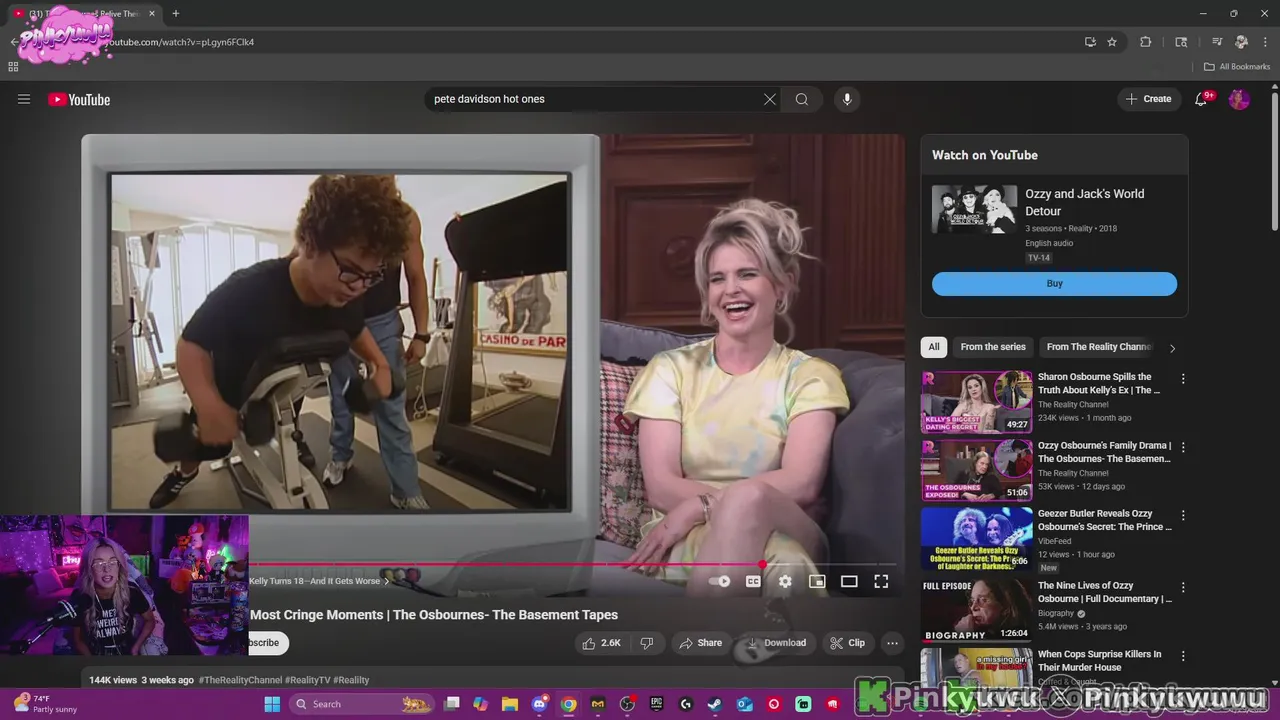This screenshot has height=720, width=1280.
Task: Open Outlook from the taskbar
Action: coord(744,704)
